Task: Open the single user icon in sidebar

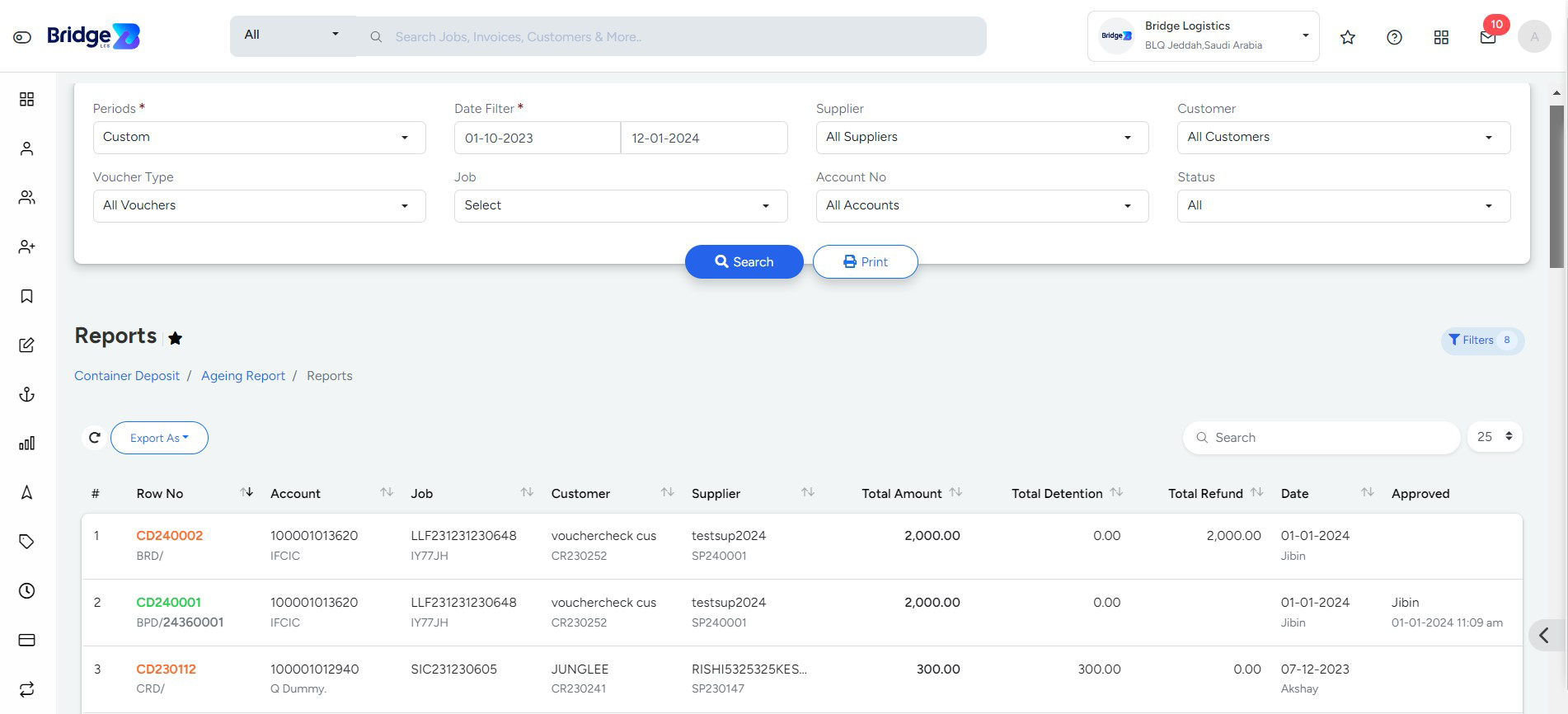Action: 27,148
